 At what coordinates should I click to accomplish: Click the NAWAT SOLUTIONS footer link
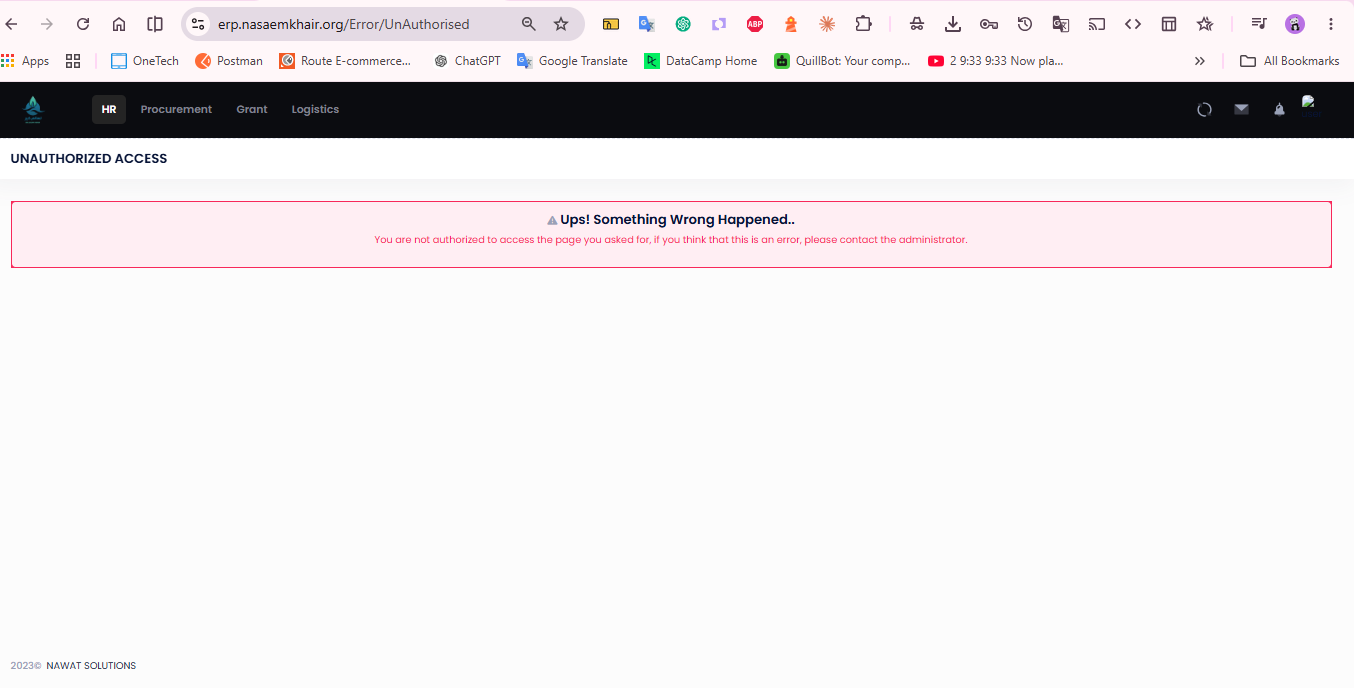pos(91,666)
